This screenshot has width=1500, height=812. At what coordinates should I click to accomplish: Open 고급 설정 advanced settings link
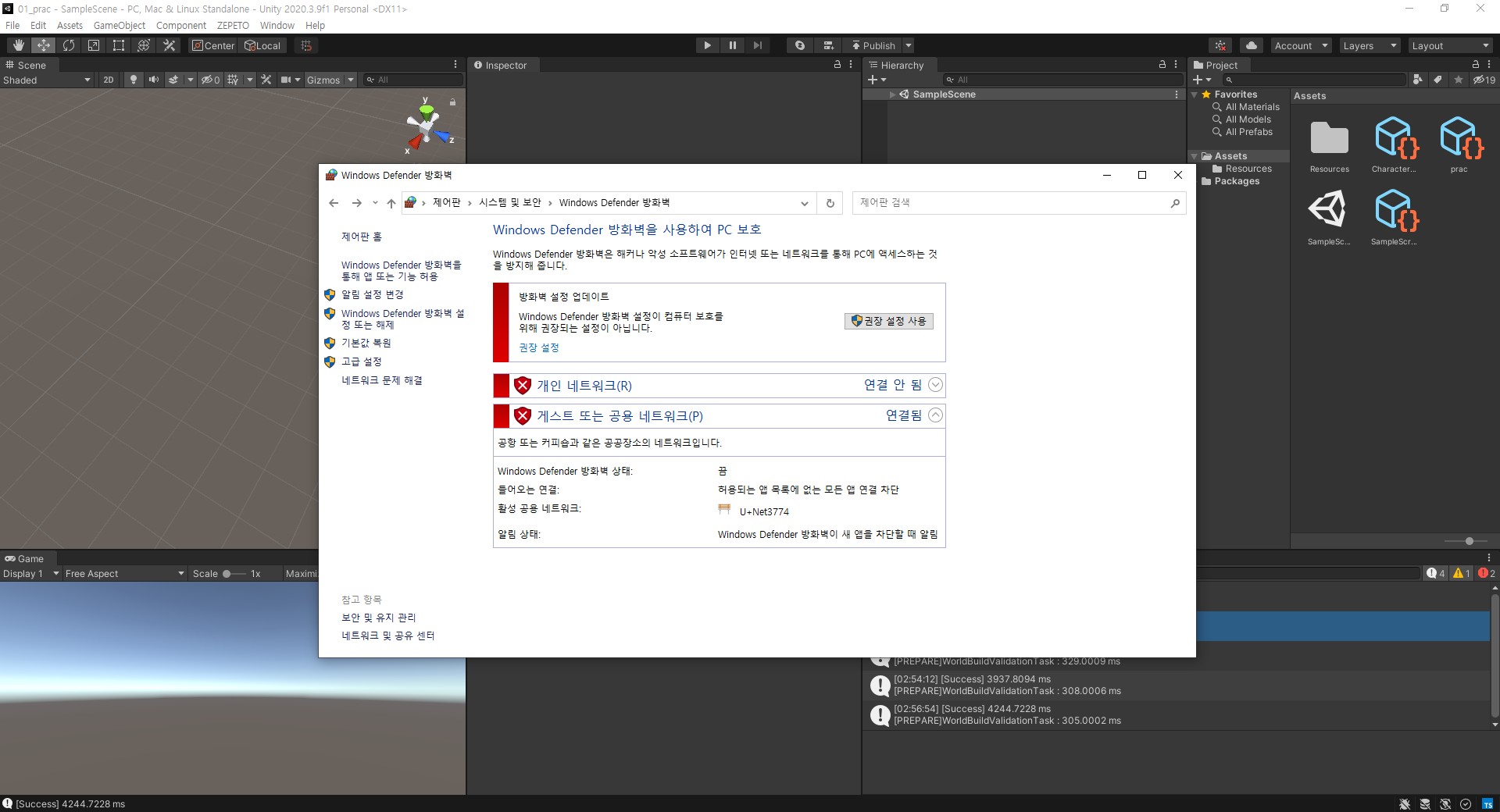tap(361, 361)
